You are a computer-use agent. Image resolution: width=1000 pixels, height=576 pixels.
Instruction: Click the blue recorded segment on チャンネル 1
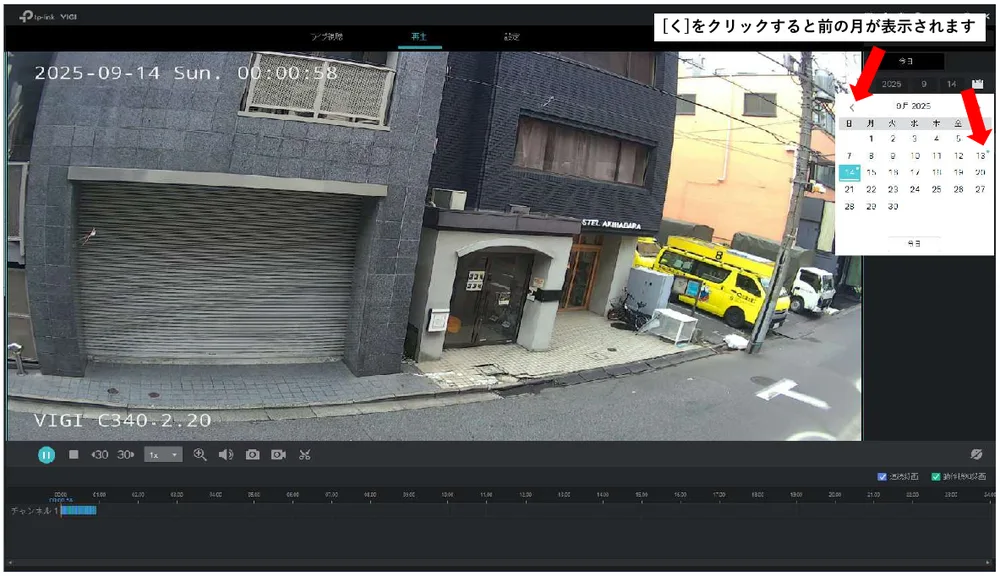point(78,510)
